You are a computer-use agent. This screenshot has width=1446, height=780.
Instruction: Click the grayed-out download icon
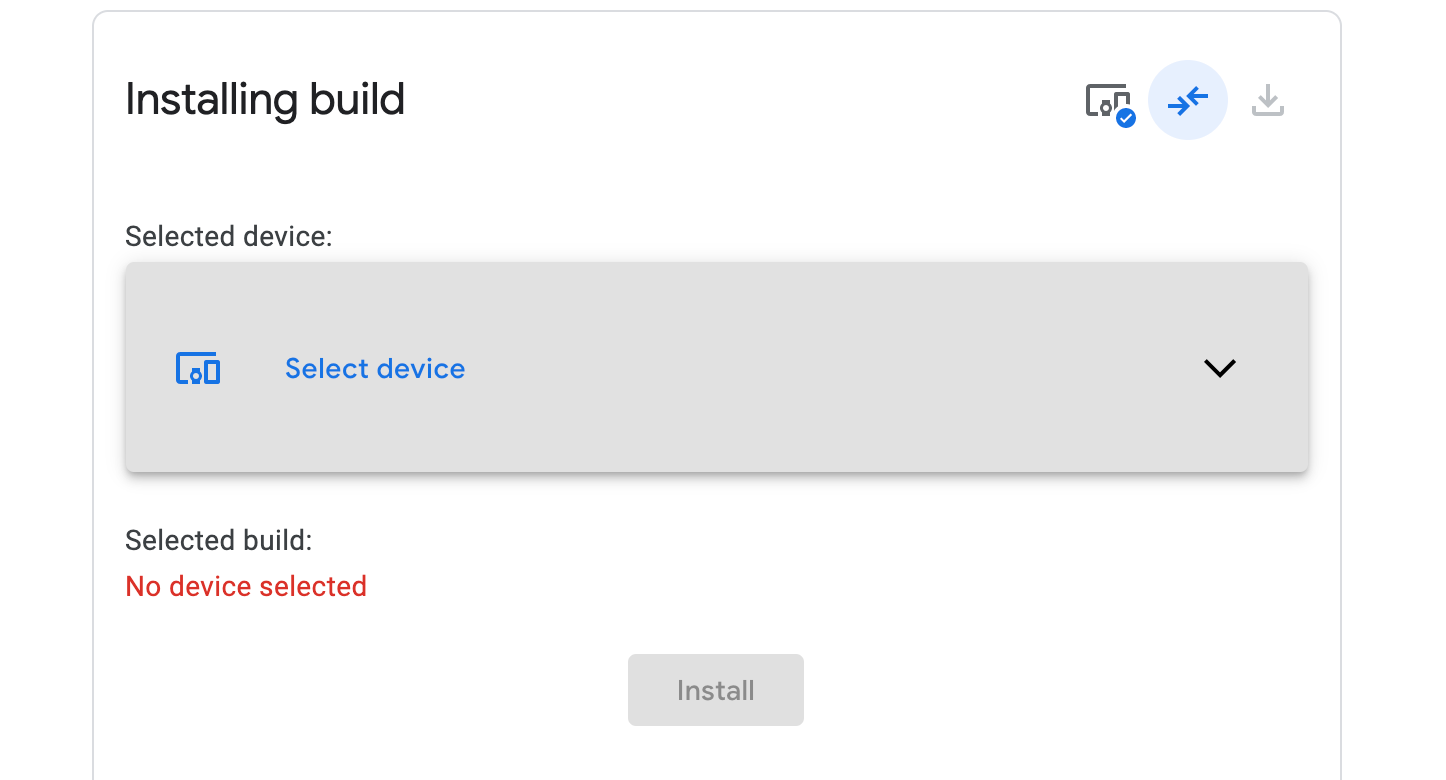coord(1268,100)
